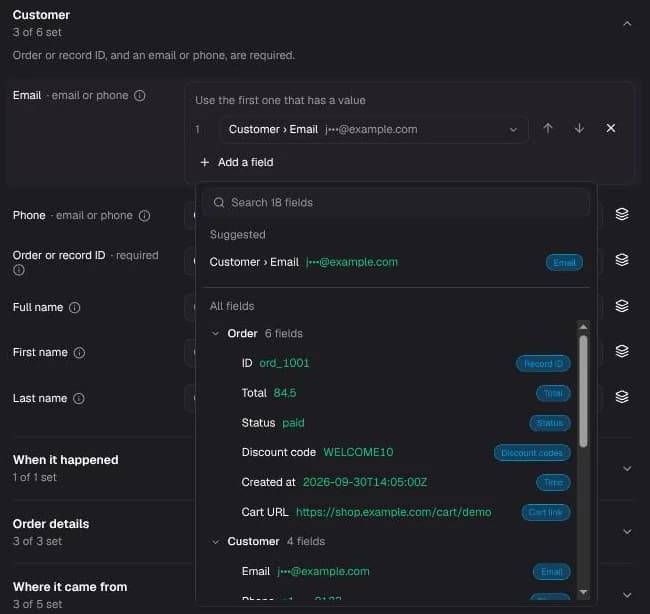This screenshot has width=650, height=614.
Task: Show info icon under Order or record ID
Action: click(x=19, y=270)
